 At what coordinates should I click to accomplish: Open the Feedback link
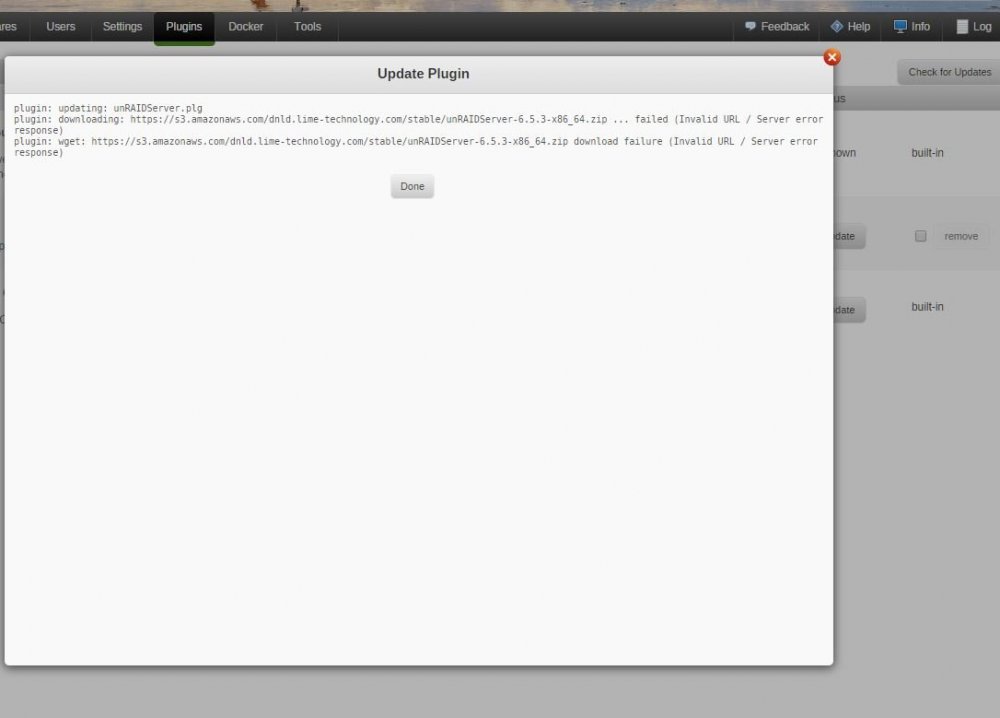(x=784, y=27)
